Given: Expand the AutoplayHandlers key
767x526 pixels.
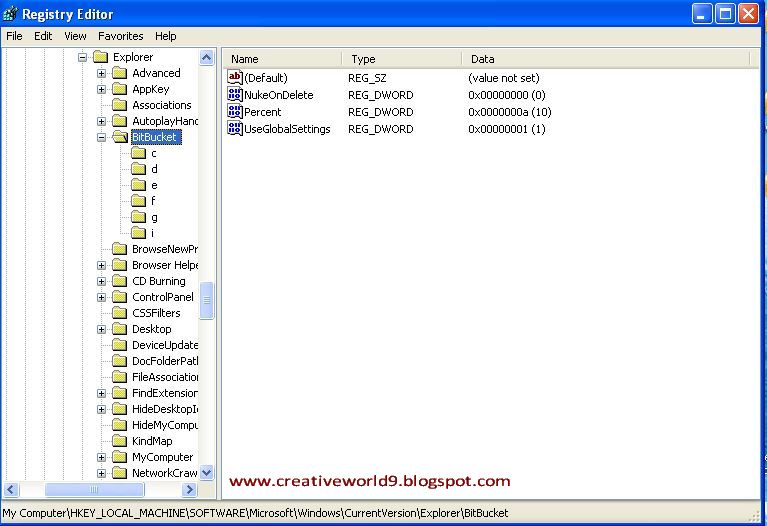Looking at the screenshot, I should [101, 121].
